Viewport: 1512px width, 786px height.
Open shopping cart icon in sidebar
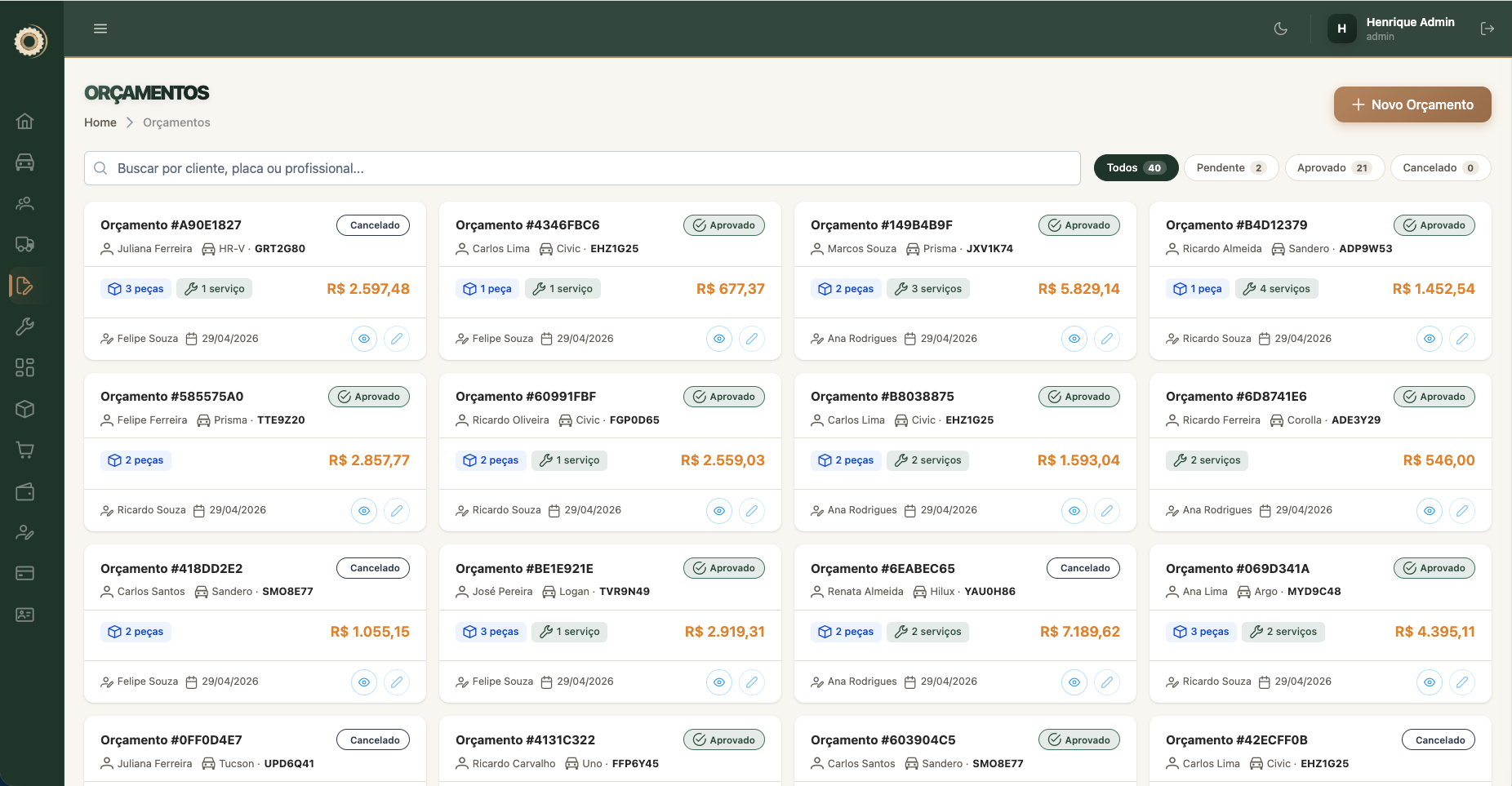tap(25, 450)
